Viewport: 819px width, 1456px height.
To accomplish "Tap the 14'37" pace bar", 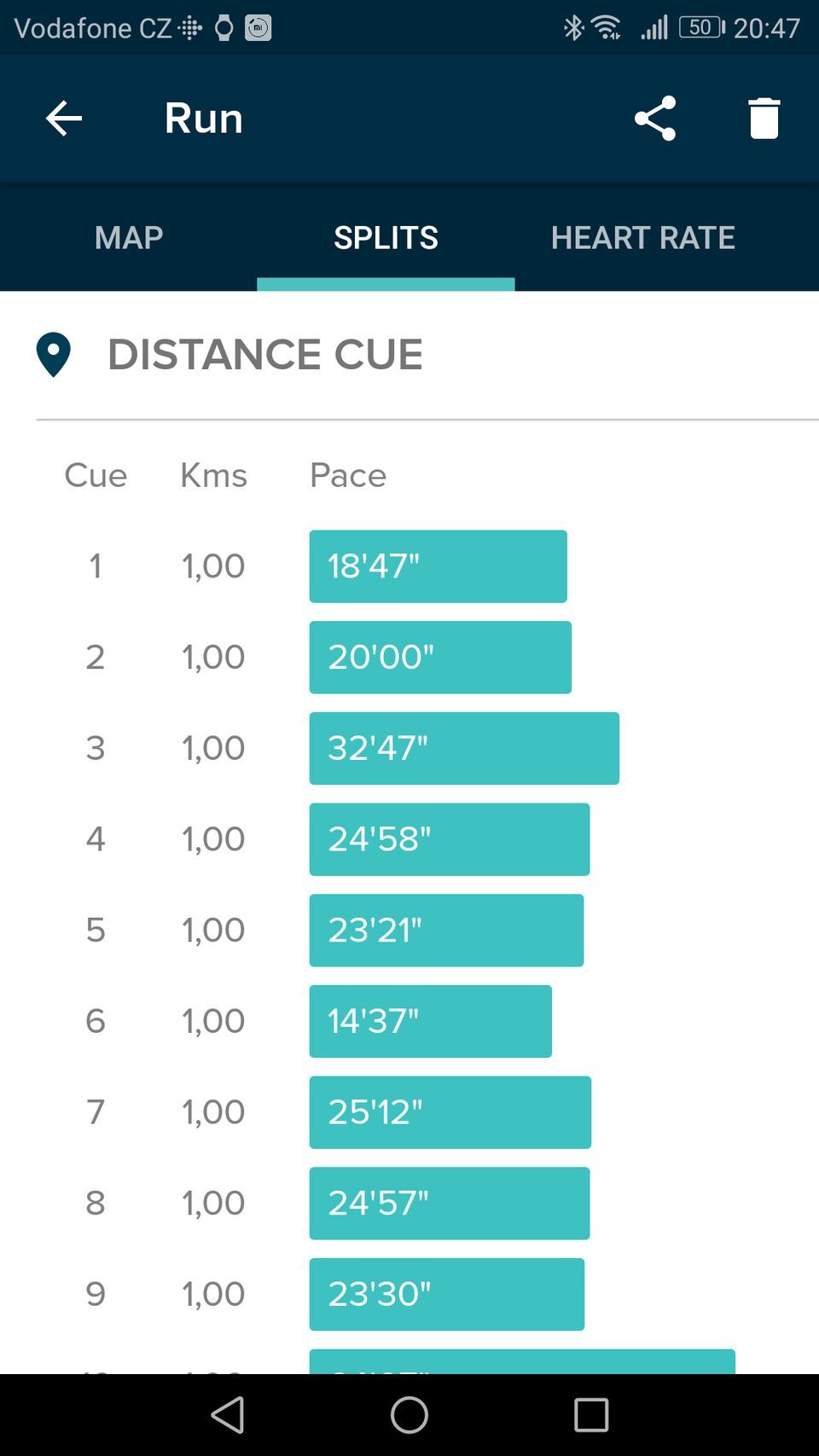I will [x=430, y=1021].
